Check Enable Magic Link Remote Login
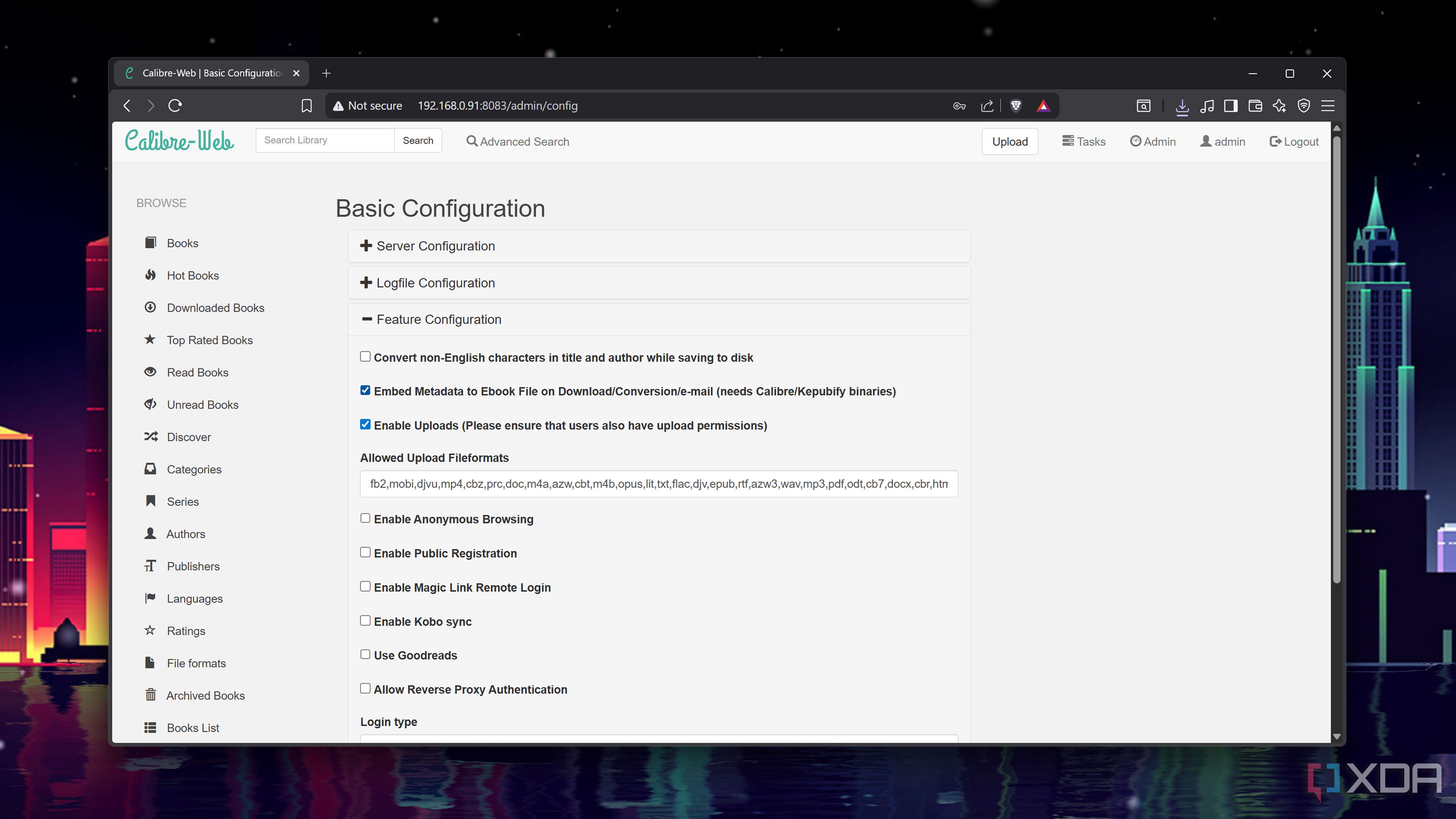 pos(365,587)
